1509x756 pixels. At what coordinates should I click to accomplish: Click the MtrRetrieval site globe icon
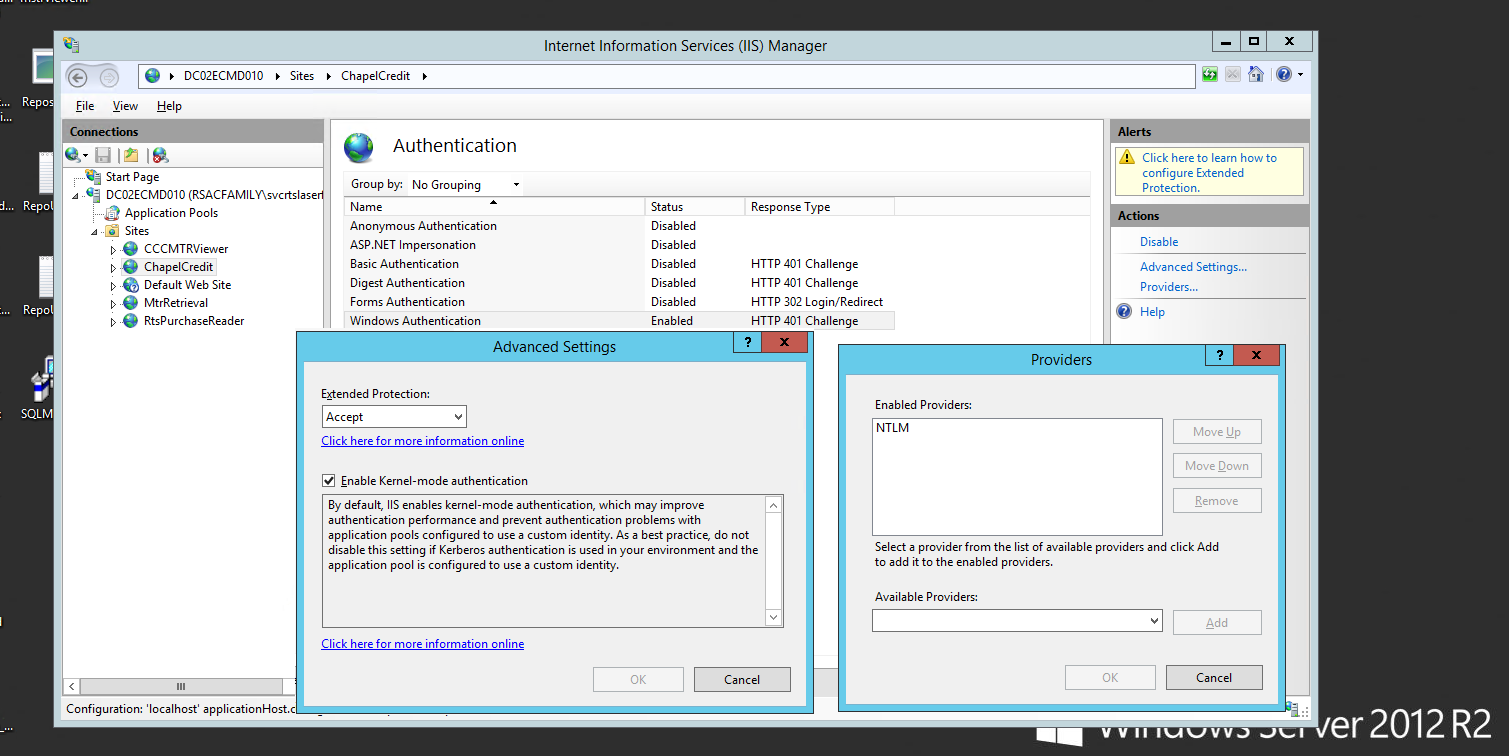(131, 303)
